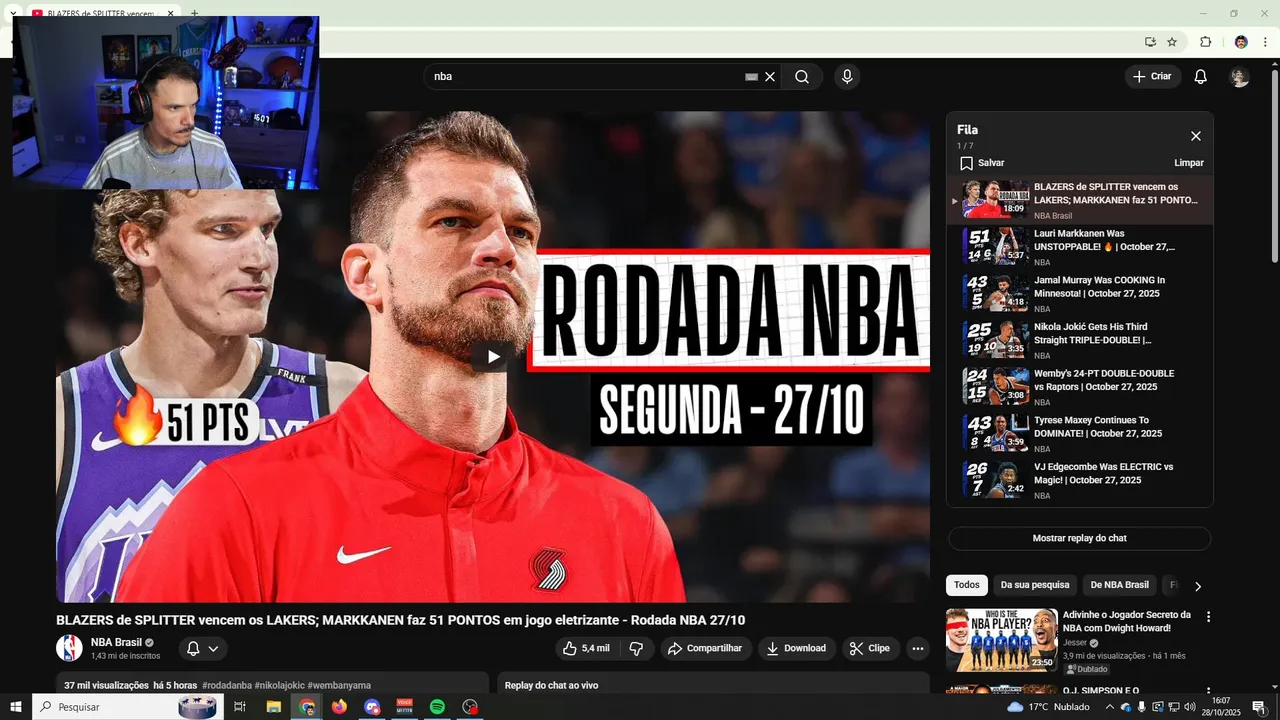Open the weather widget 17°C Nublado
This screenshot has width=1280, height=720.
click(x=1049, y=707)
